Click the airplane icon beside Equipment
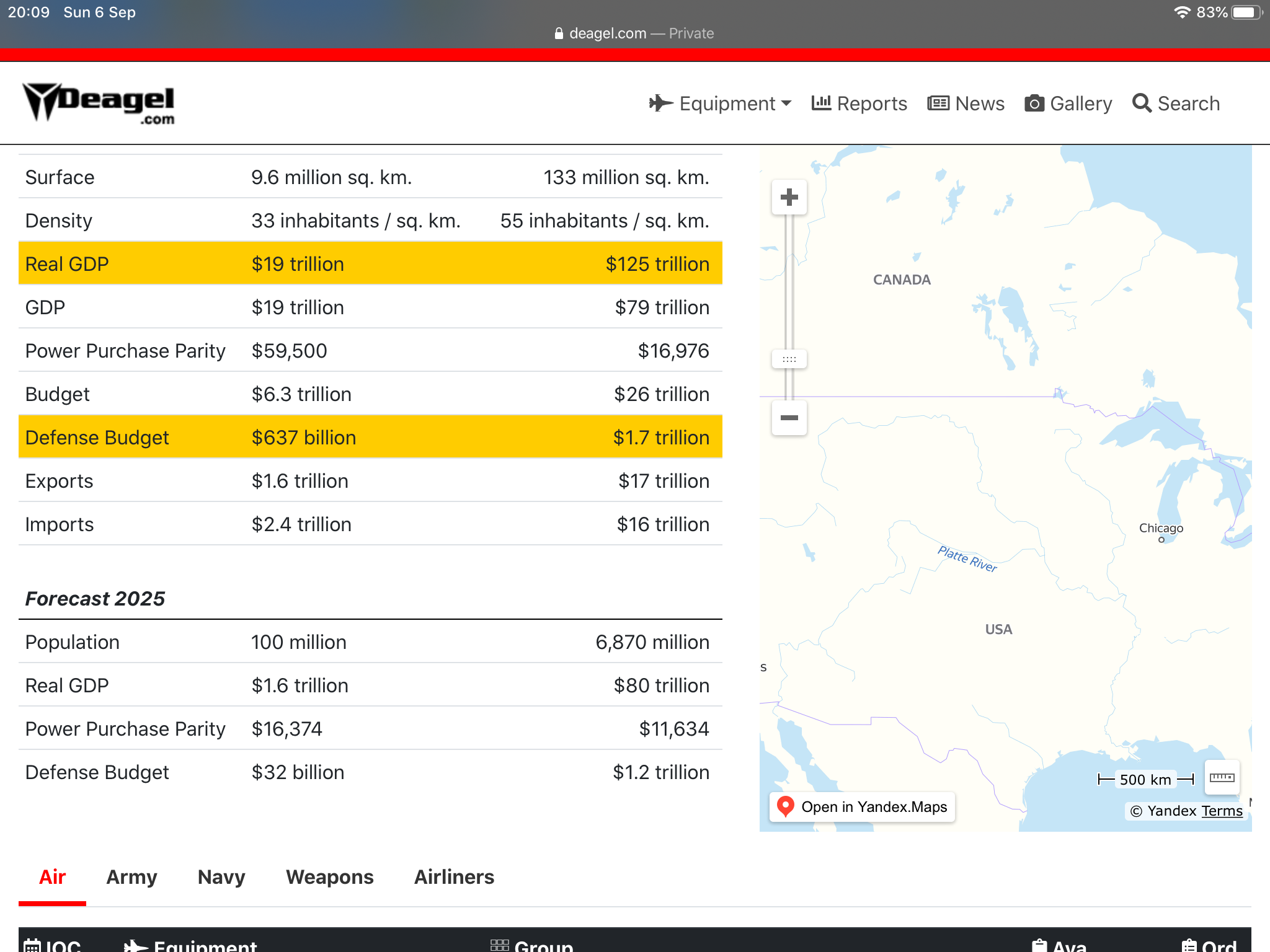Image resolution: width=1270 pixels, height=952 pixels. [x=661, y=103]
